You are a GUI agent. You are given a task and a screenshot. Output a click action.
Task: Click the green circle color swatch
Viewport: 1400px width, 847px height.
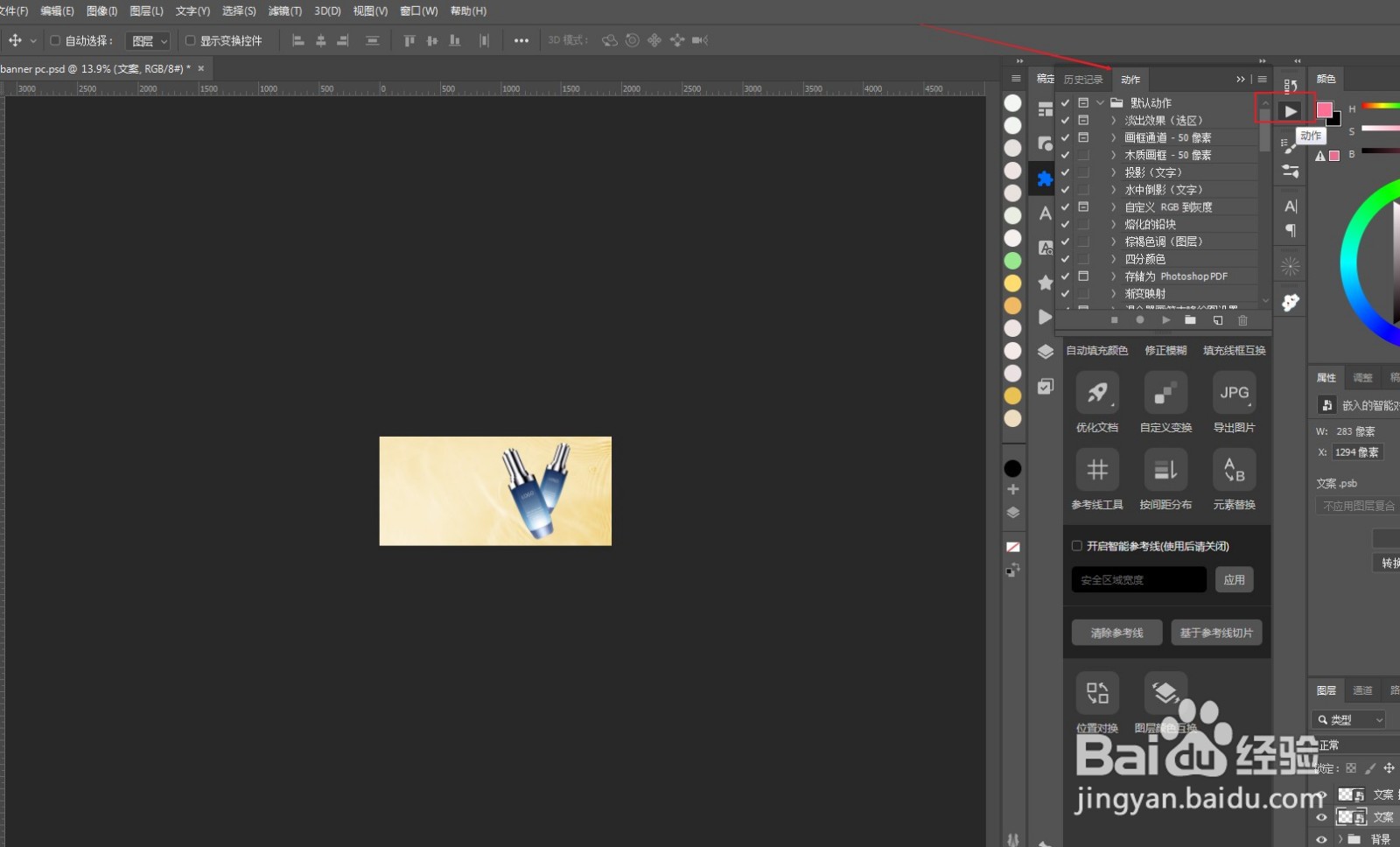pos(1012,261)
